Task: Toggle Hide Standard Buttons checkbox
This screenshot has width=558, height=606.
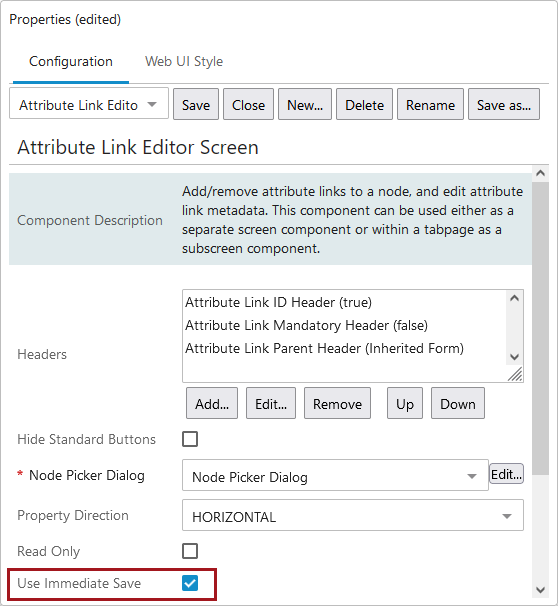Action: click(x=190, y=439)
